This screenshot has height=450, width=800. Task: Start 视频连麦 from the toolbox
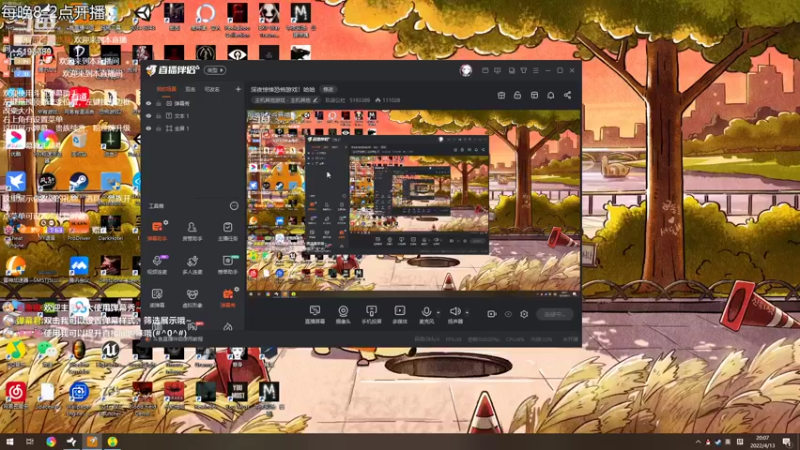157,264
